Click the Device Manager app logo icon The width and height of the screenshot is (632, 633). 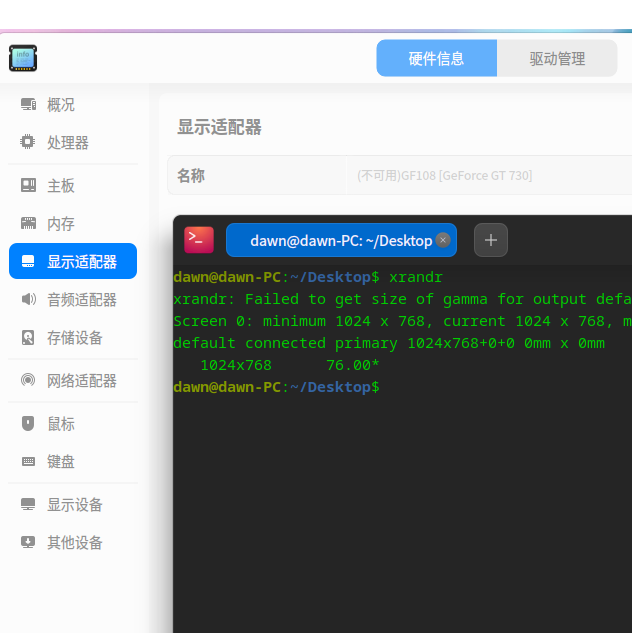pyautogui.click(x=23, y=58)
